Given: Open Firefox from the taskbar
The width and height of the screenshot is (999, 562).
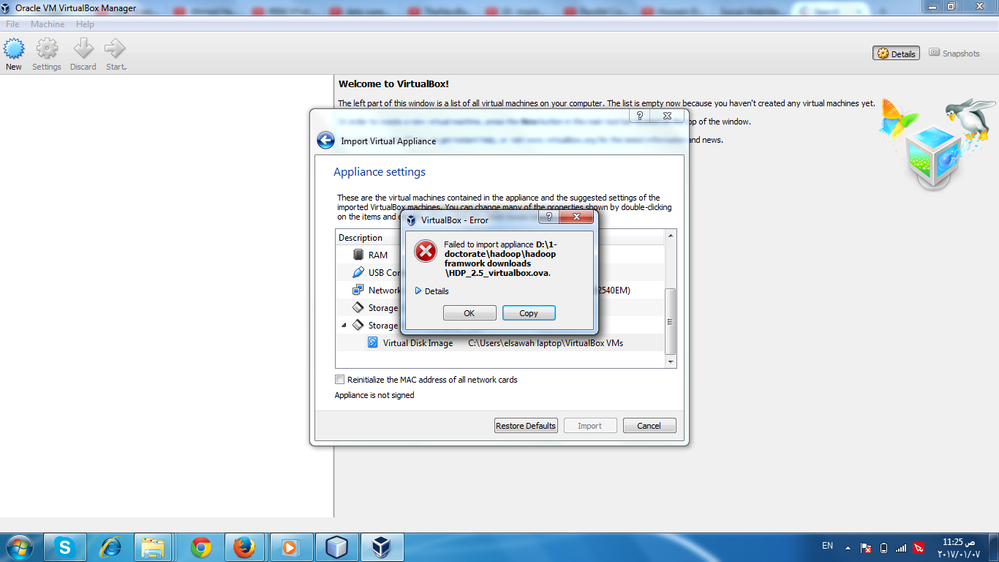Looking at the screenshot, I should (244, 547).
